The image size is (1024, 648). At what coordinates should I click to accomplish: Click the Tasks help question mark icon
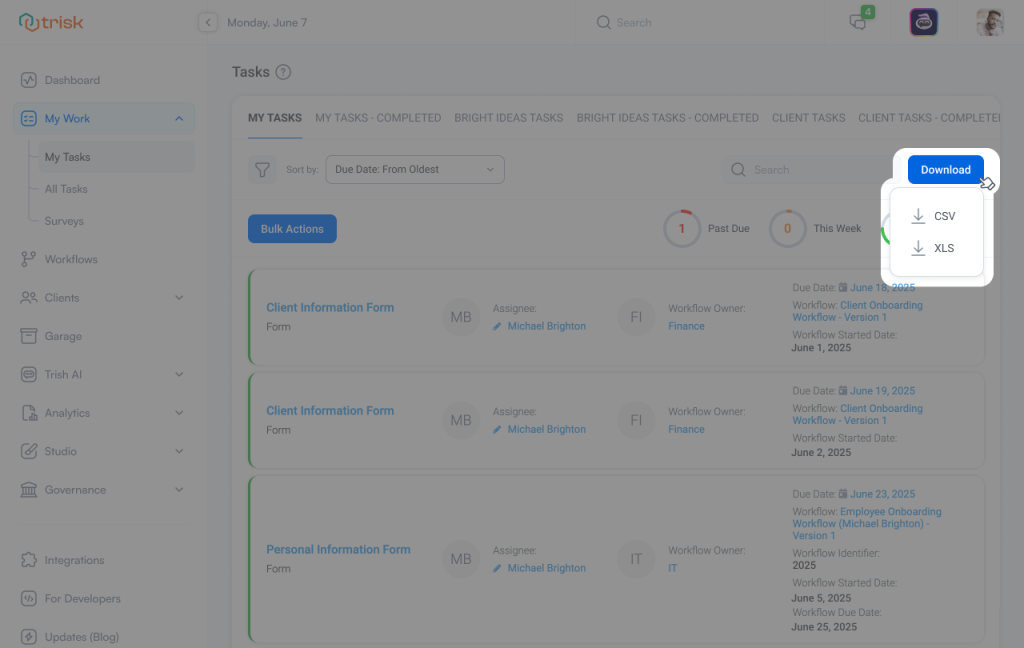click(x=283, y=72)
